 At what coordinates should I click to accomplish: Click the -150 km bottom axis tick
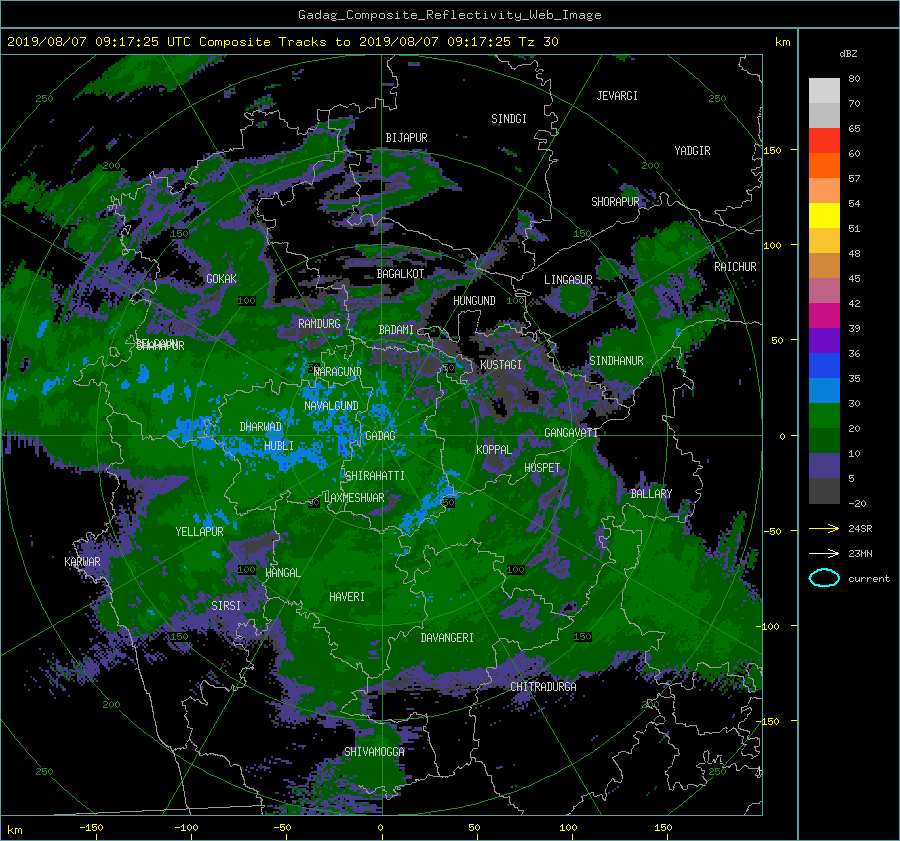pos(91,828)
